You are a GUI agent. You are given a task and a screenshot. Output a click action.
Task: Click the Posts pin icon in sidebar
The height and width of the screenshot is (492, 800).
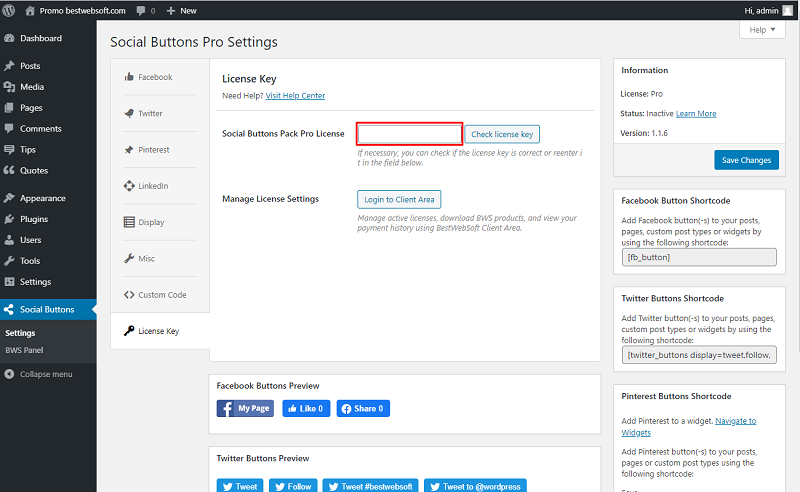9,66
